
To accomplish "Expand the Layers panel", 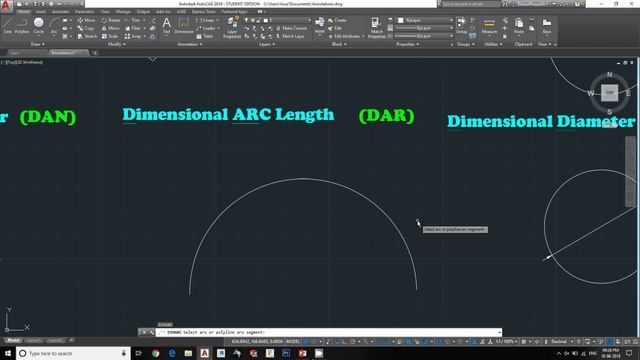I will pyautogui.click(x=267, y=44).
